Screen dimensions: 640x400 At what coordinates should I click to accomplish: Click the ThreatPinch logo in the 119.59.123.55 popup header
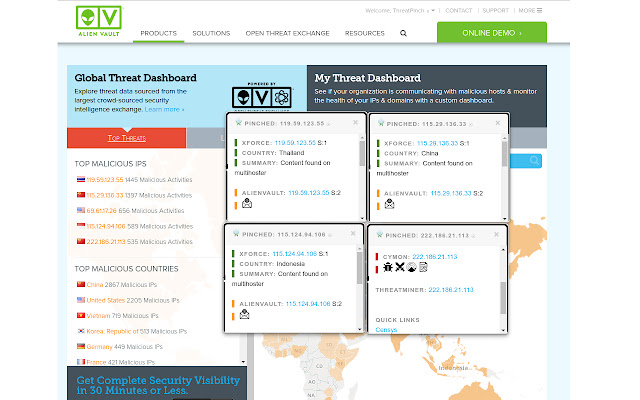tap(238, 122)
